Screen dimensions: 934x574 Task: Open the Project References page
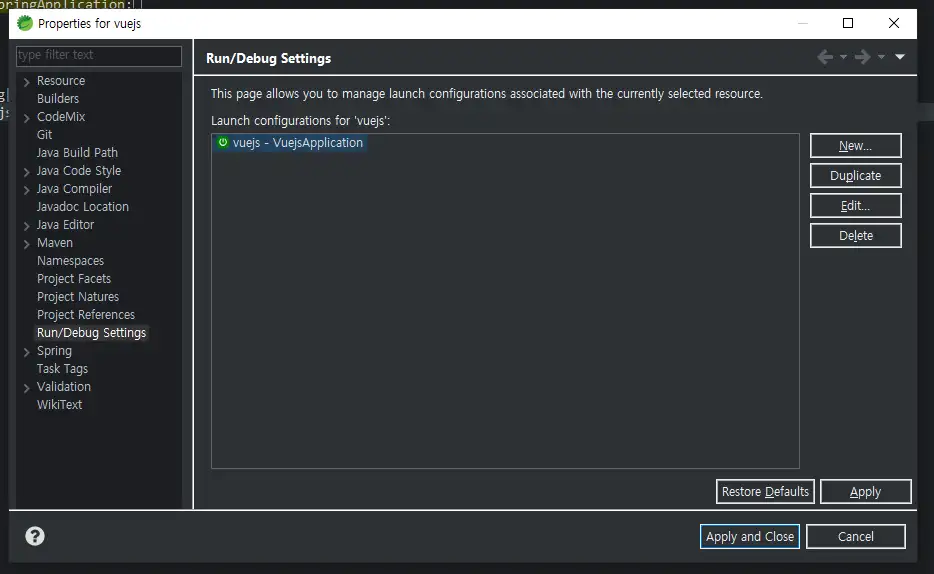point(86,314)
